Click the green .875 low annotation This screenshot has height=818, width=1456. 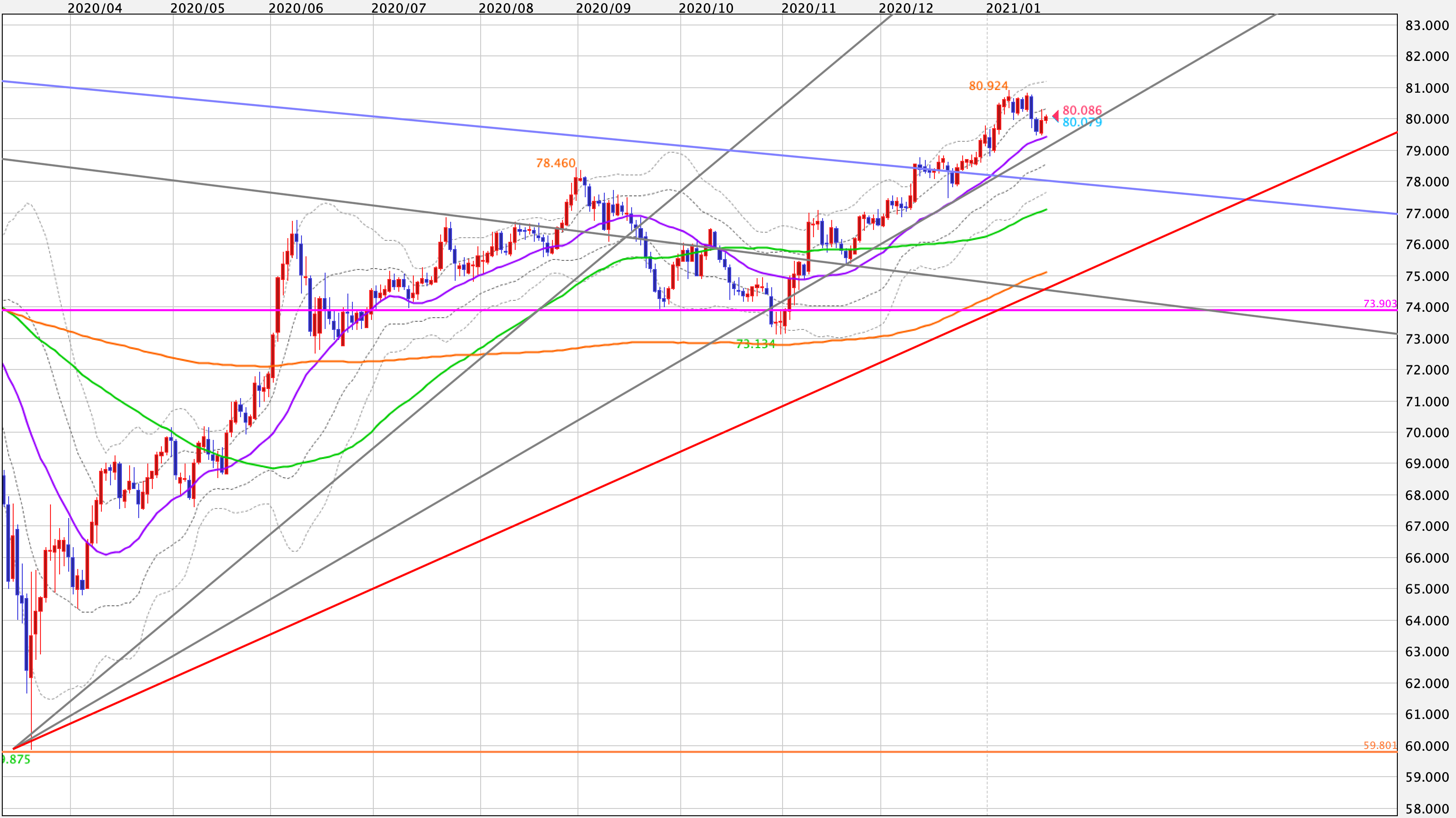tap(16, 760)
